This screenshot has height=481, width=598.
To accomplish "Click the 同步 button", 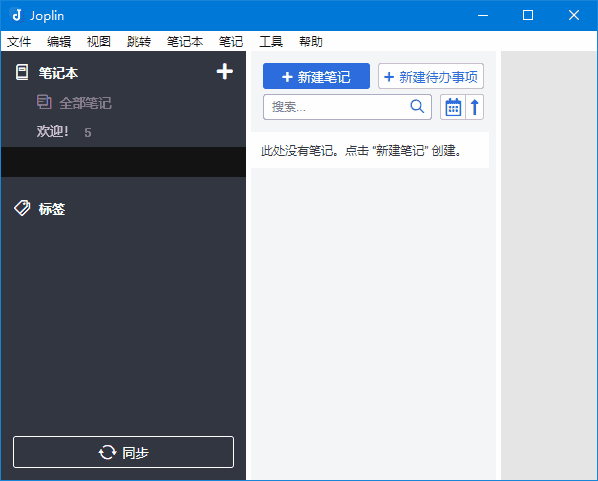I will coord(124,452).
